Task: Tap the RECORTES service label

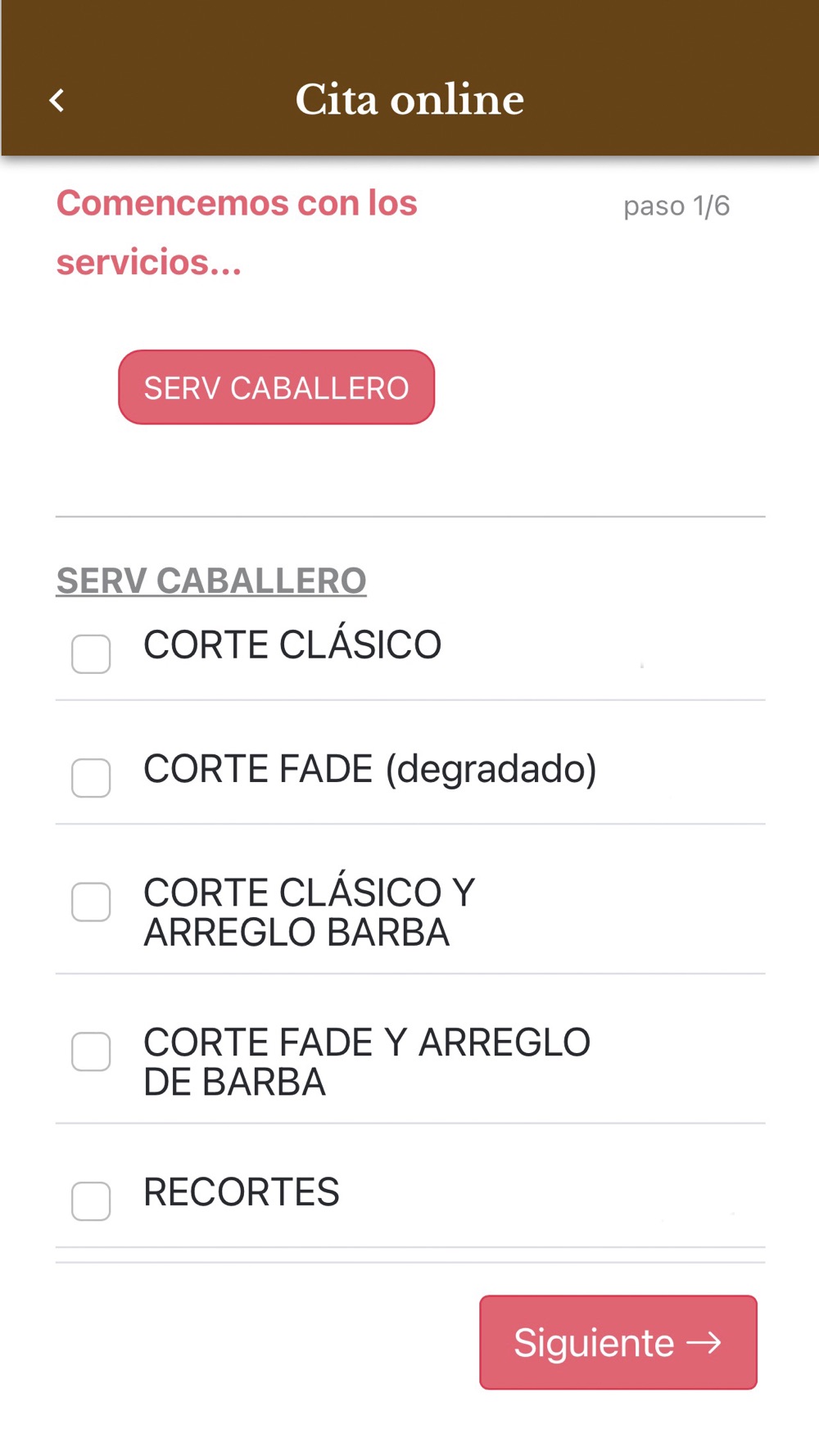Action: tap(242, 1192)
